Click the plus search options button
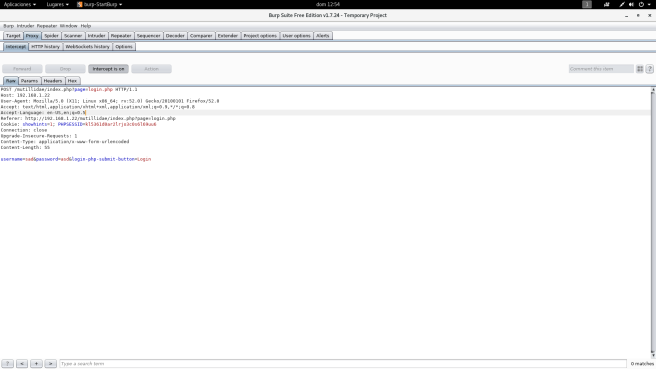This screenshot has width=656, height=369. [x=36, y=364]
